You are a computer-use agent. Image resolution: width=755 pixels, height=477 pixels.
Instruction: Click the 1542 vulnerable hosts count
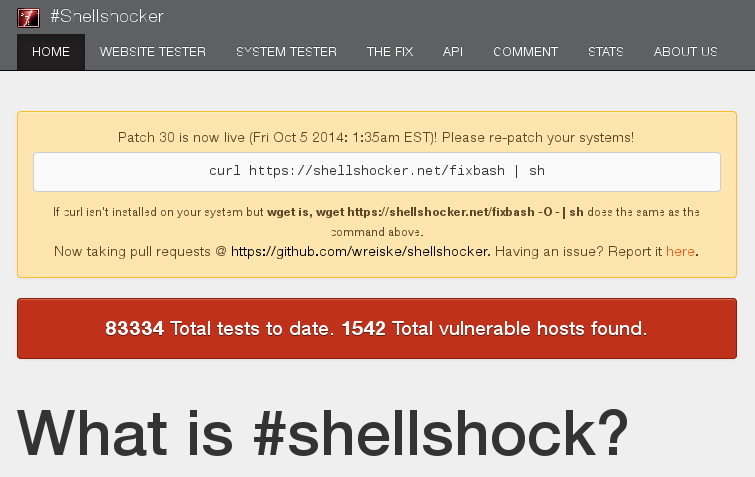coord(364,328)
